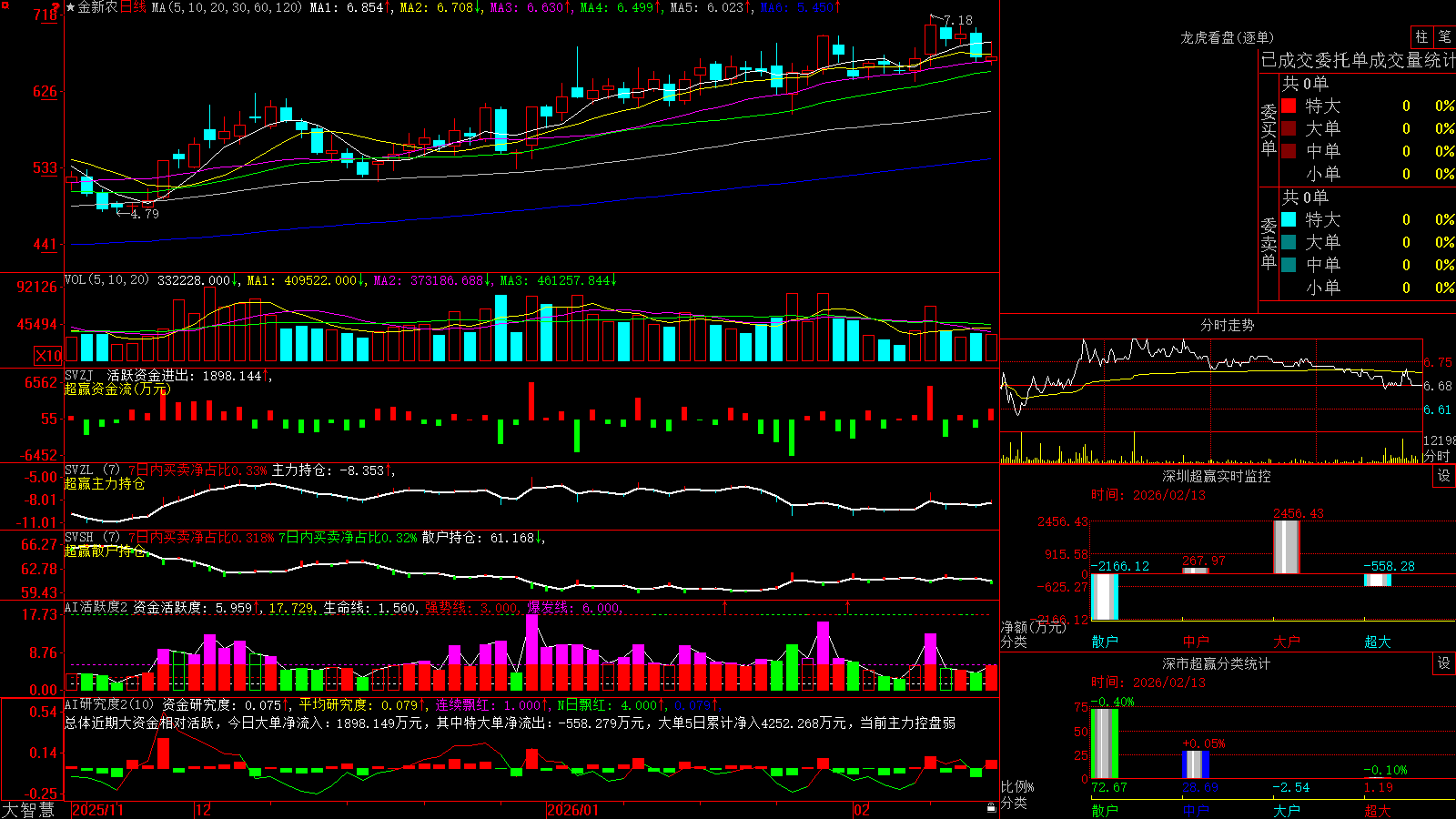1456x819 pixels.
Task: Open 设 settings for 深市超赢分类统计 panel
Action: (x=1444, y=663)
